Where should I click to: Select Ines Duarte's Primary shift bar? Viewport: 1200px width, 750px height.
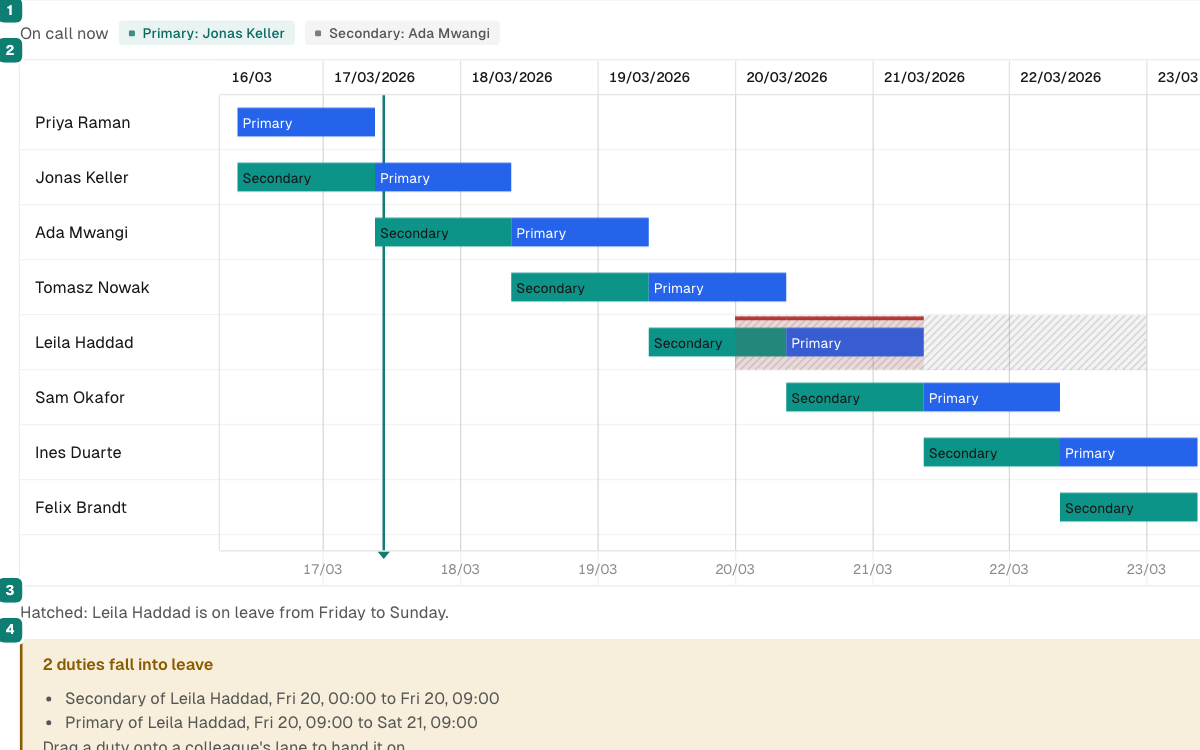point(1129,452)
